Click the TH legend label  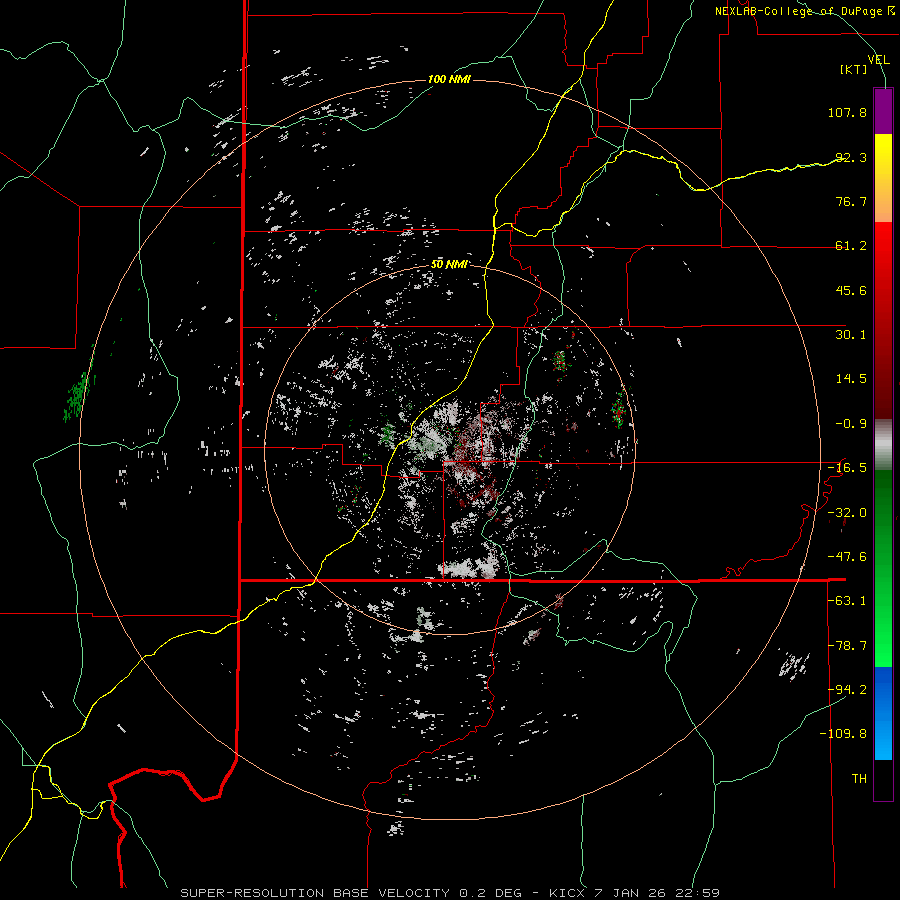[859, 779]
